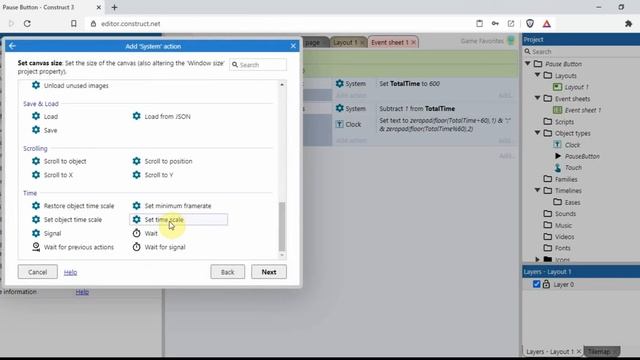Image resolution: width=640 pixels, height=360 pixels.
Task: Select the Scroll to object action
Action: pyautogui.click(x=59, y=161)
